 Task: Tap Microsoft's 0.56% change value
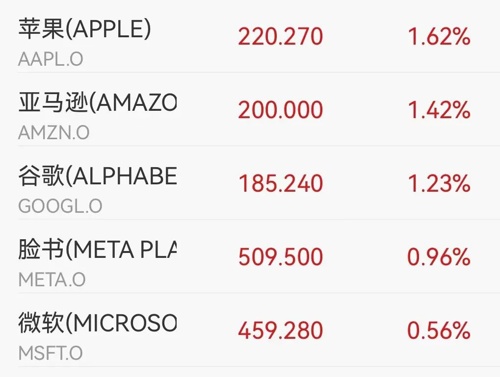439,331
